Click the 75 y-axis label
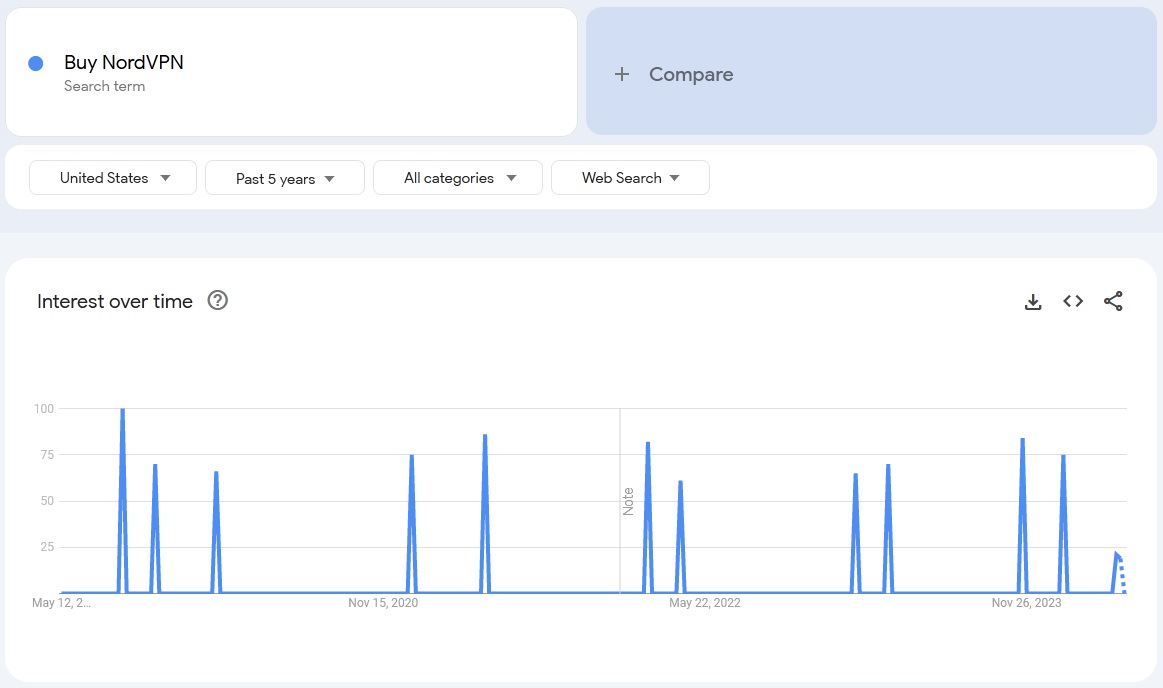Viewport: 1163px width, 688px height. pos(47,454)
